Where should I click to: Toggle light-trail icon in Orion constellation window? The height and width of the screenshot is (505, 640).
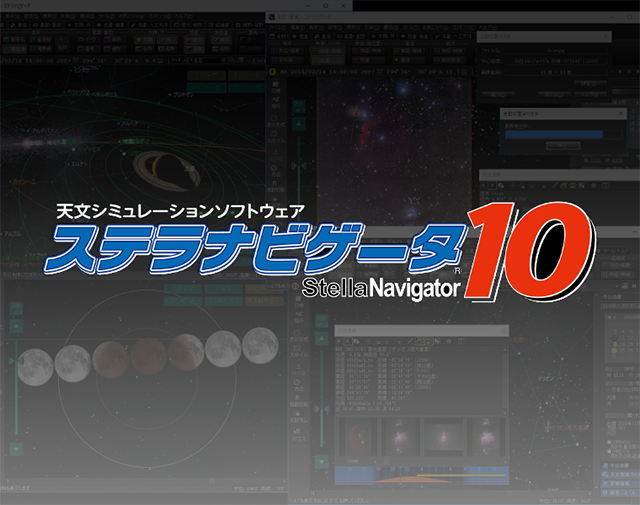point(298,416)
